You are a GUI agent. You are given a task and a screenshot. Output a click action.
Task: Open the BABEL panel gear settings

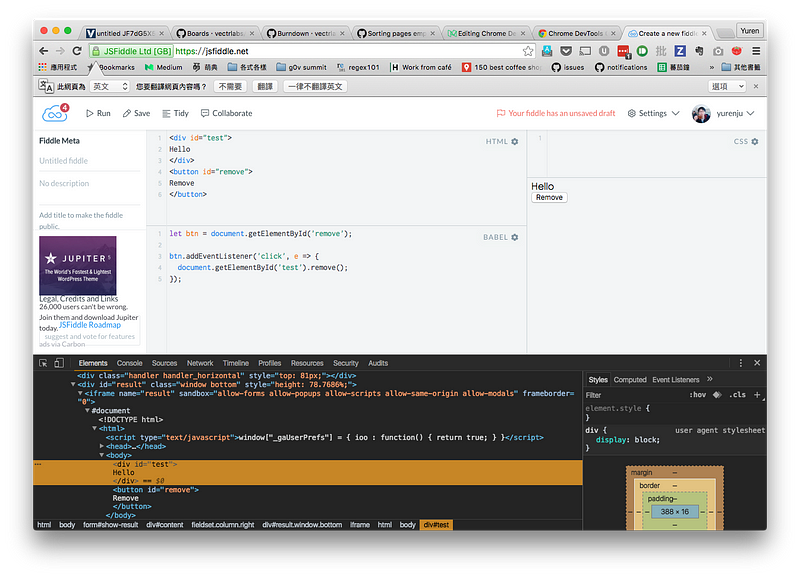coord(515,237)
